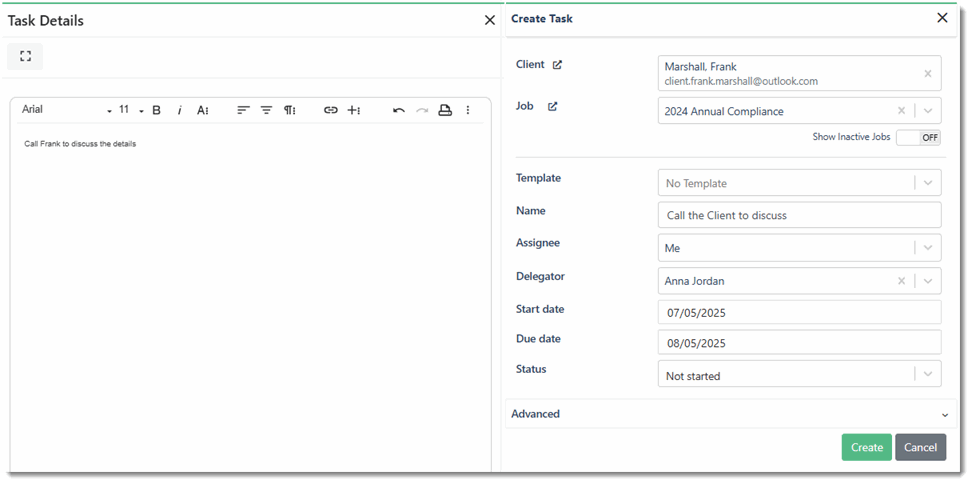972x484 pixels.
Task: Open the Job dropdown arrow
Action: pos(928,111)
